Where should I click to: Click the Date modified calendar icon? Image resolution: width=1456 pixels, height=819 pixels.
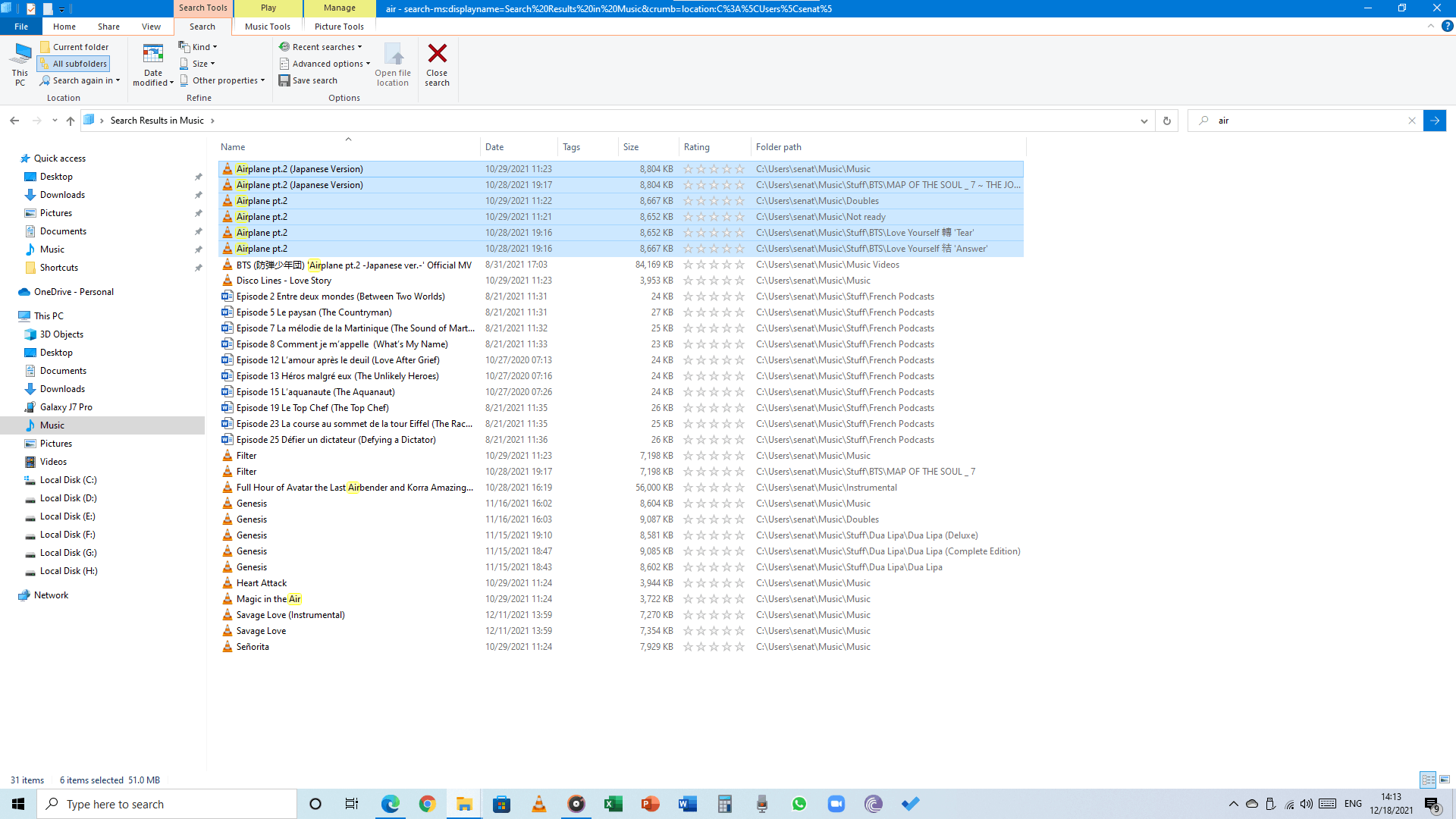tap(152, 54)
